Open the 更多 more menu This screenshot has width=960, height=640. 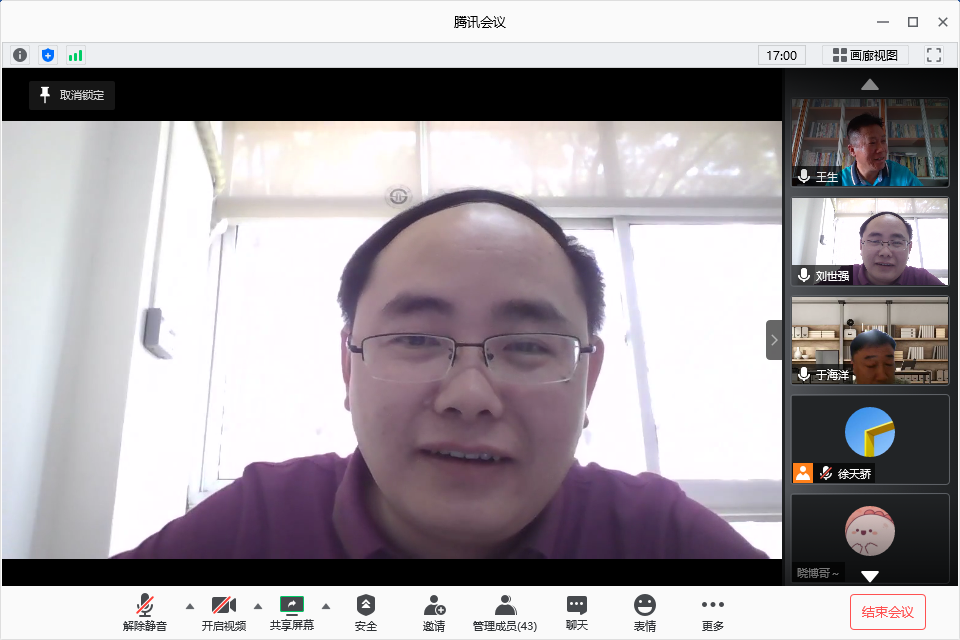click(x=713, y=612)
